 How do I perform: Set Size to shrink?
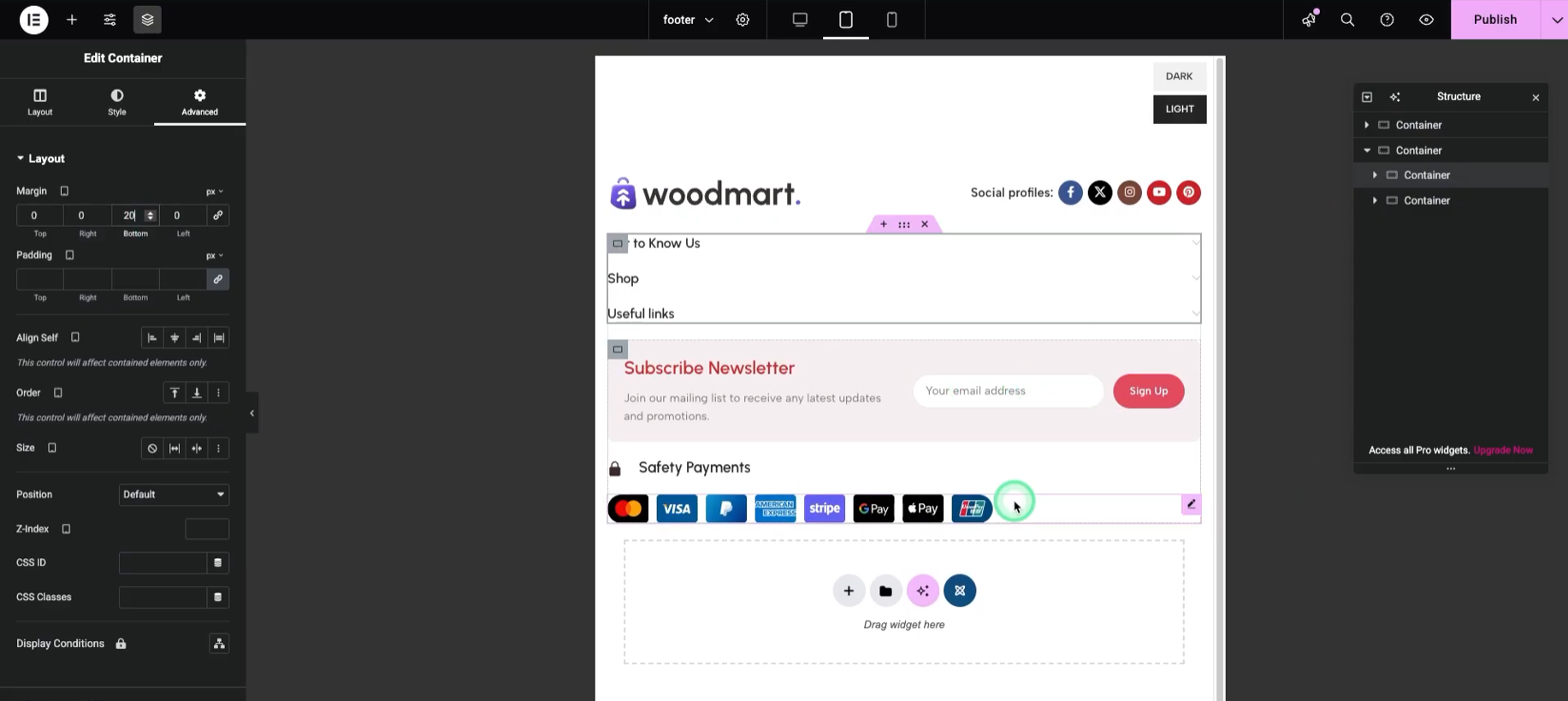pos(197,449)
